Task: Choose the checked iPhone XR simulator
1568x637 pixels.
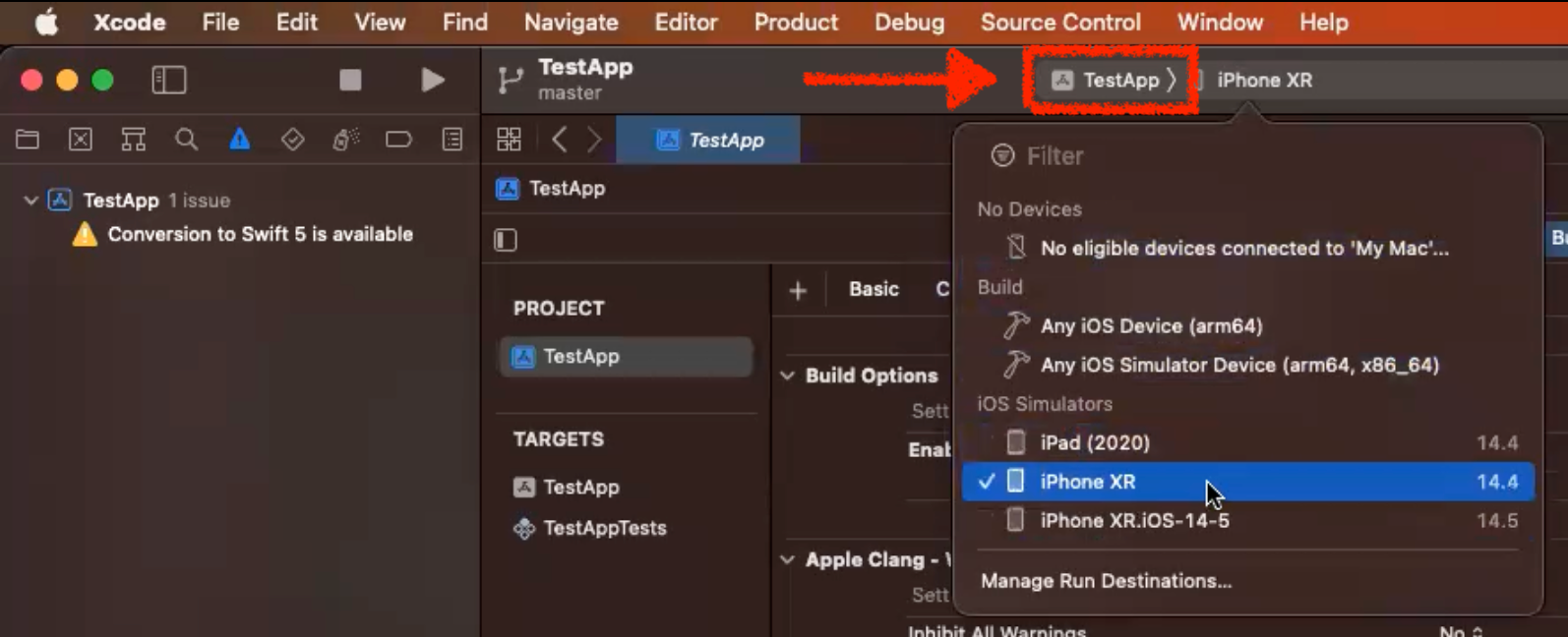Action: click(x=1248, y=482)
